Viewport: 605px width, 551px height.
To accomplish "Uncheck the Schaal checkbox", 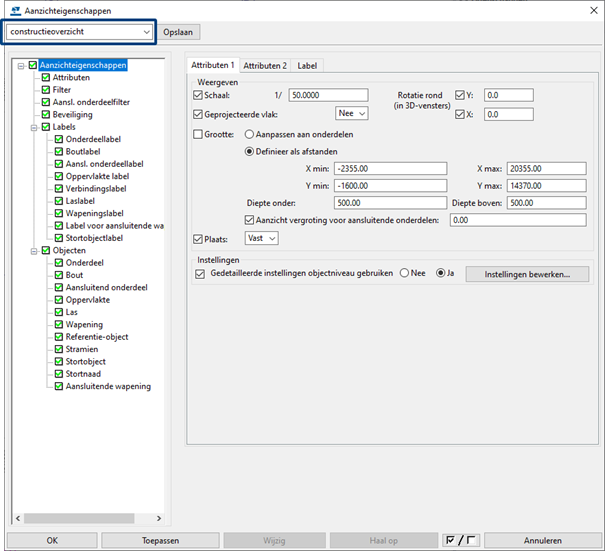I will click(x=198, y=95).
